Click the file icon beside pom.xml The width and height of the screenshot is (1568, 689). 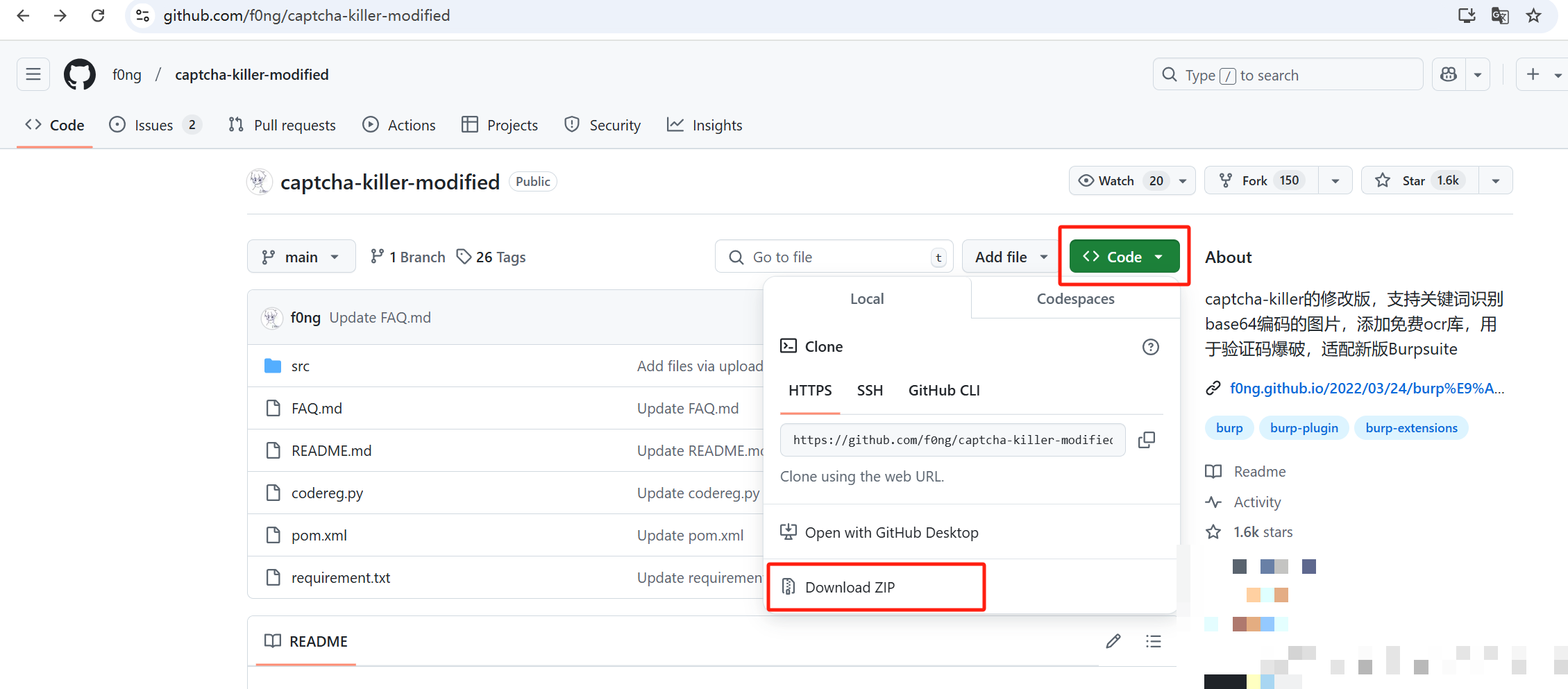[x=273, y=535]
